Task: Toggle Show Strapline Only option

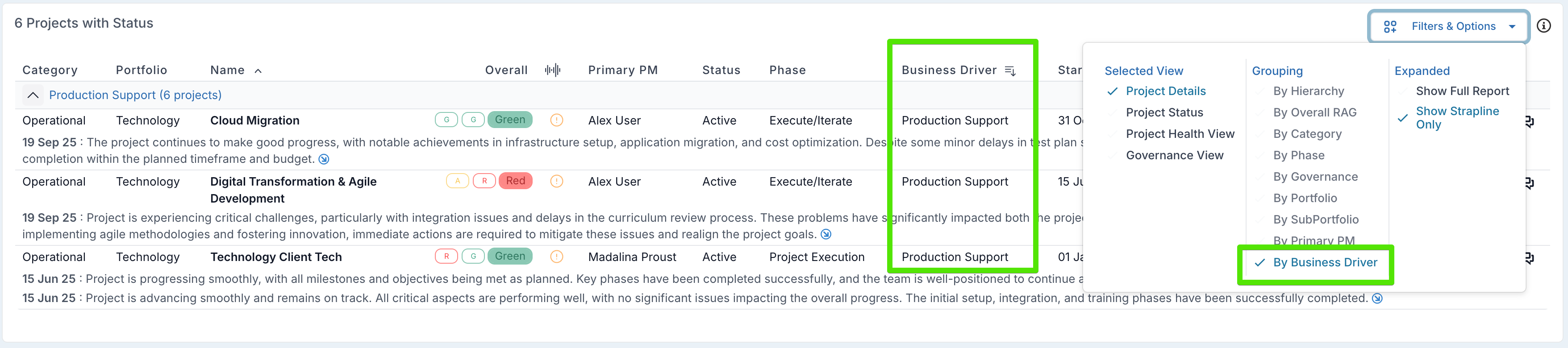Action: (1457, 117)
